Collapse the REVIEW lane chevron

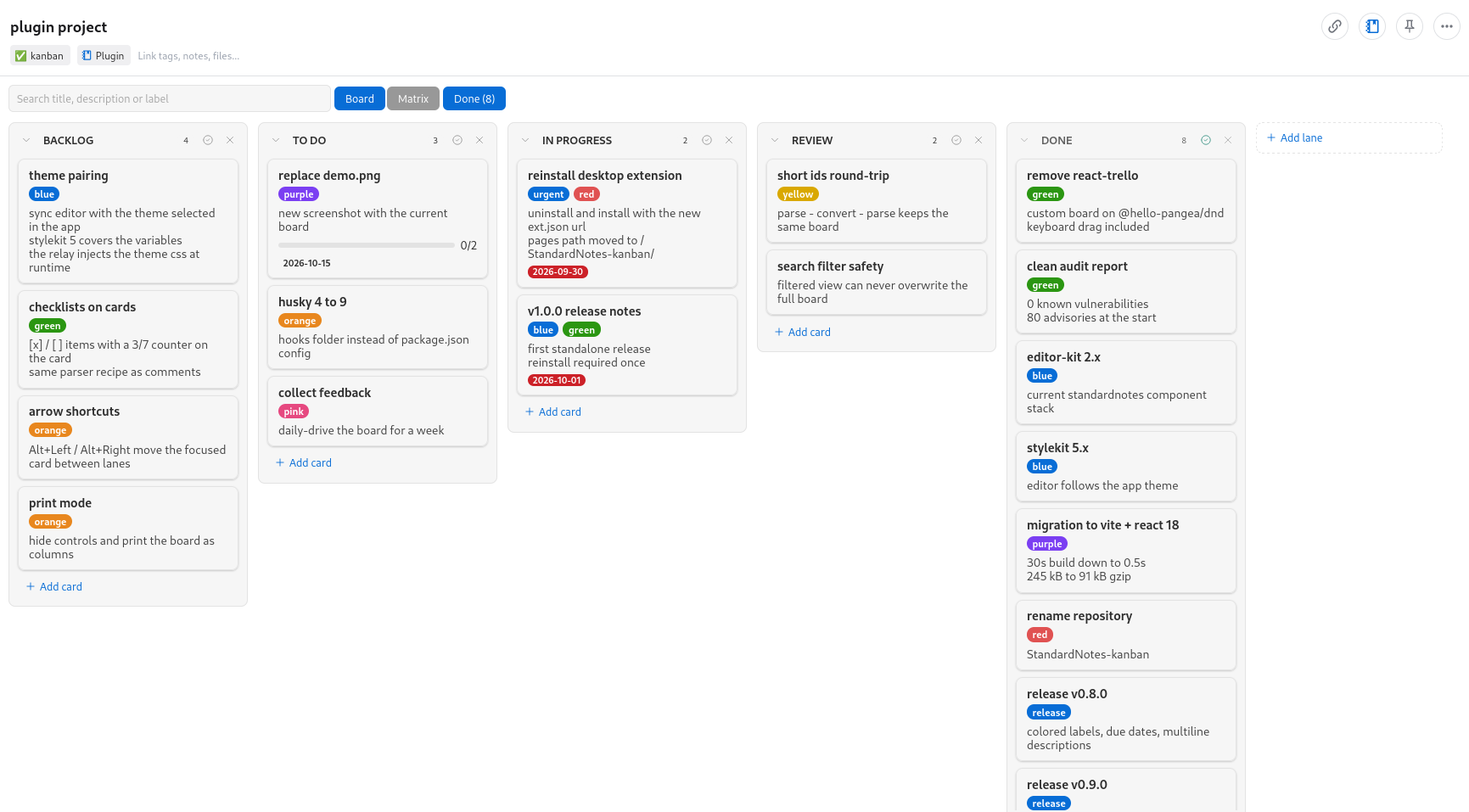(x=775, y=140)
